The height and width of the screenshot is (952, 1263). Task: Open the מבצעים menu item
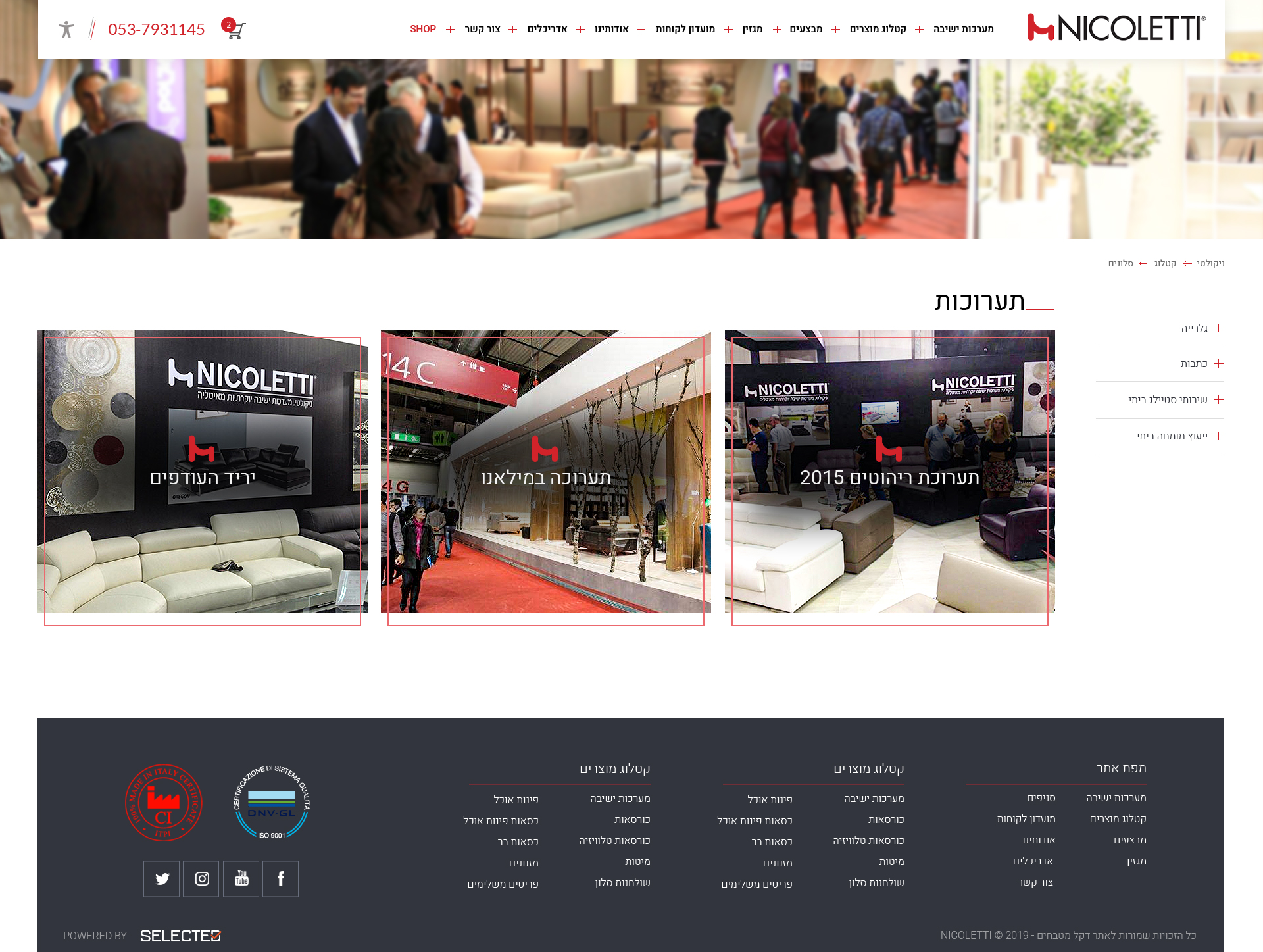(806, 29)
